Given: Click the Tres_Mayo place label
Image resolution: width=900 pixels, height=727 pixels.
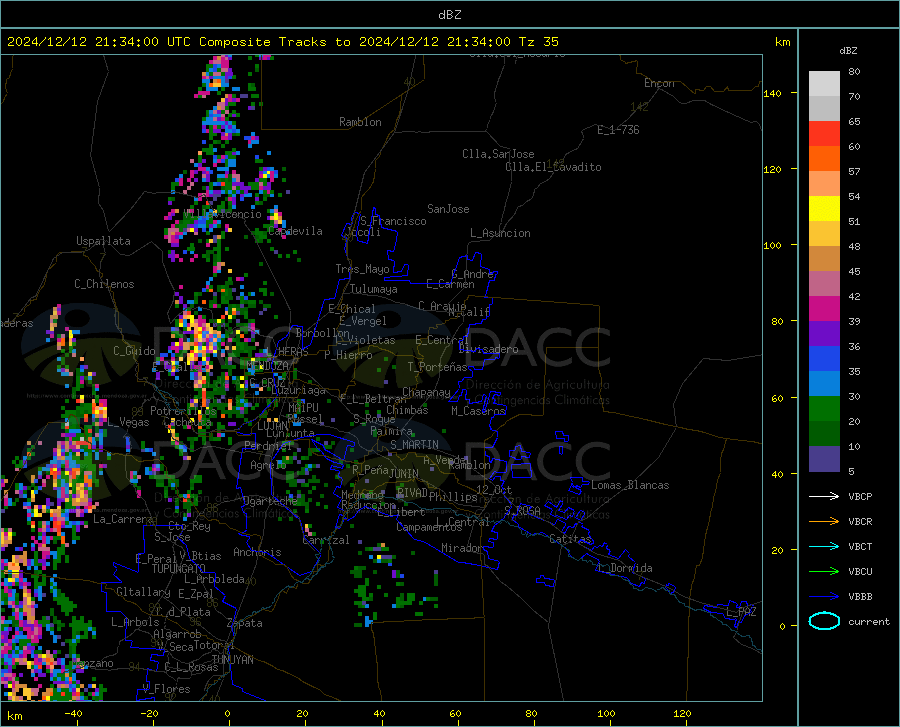Looking at the screenshot, I should point(362,269).
